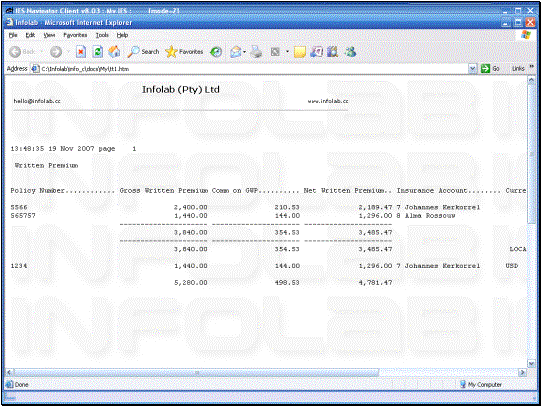
Task: Click the Done status bar text
Action: pos(22,384)
